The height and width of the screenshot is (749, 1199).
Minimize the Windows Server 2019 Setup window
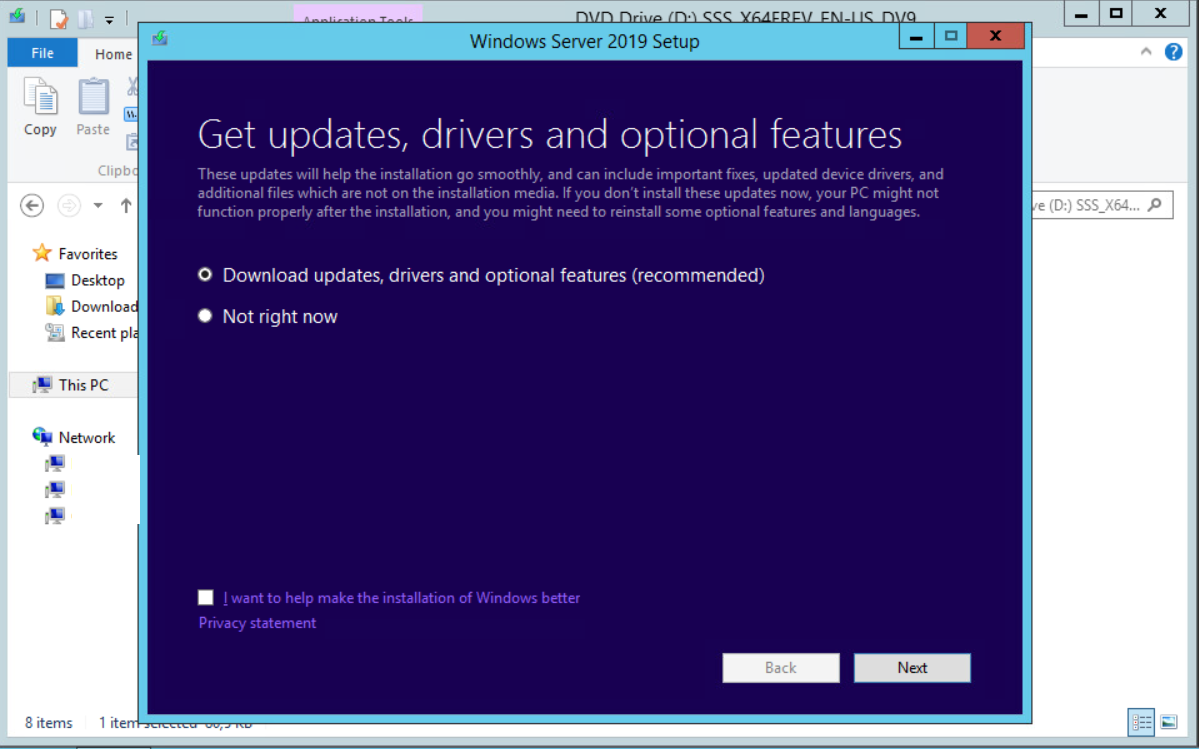[916, 37]
